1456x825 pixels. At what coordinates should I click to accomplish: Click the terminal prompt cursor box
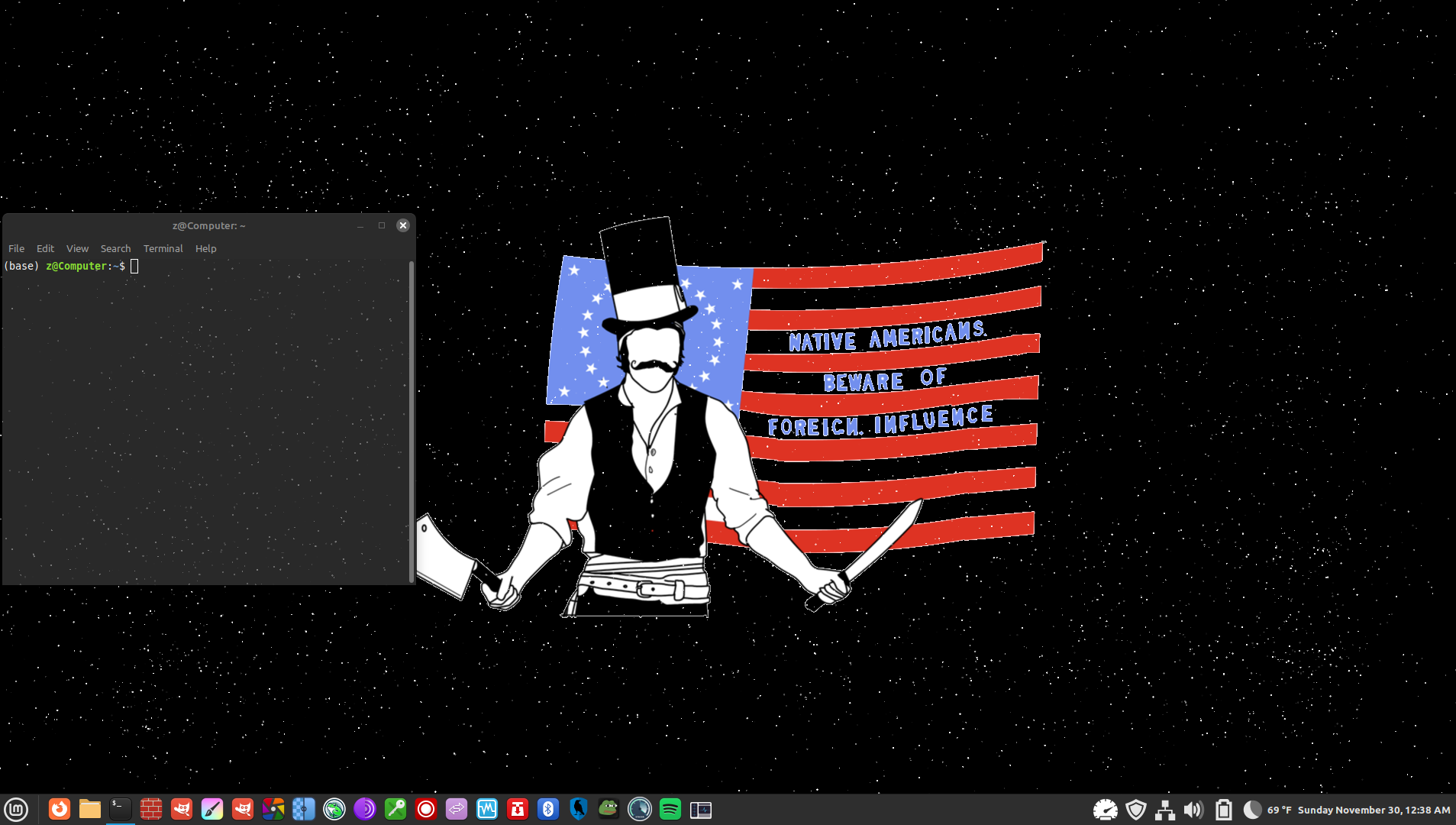click(134, 266)
